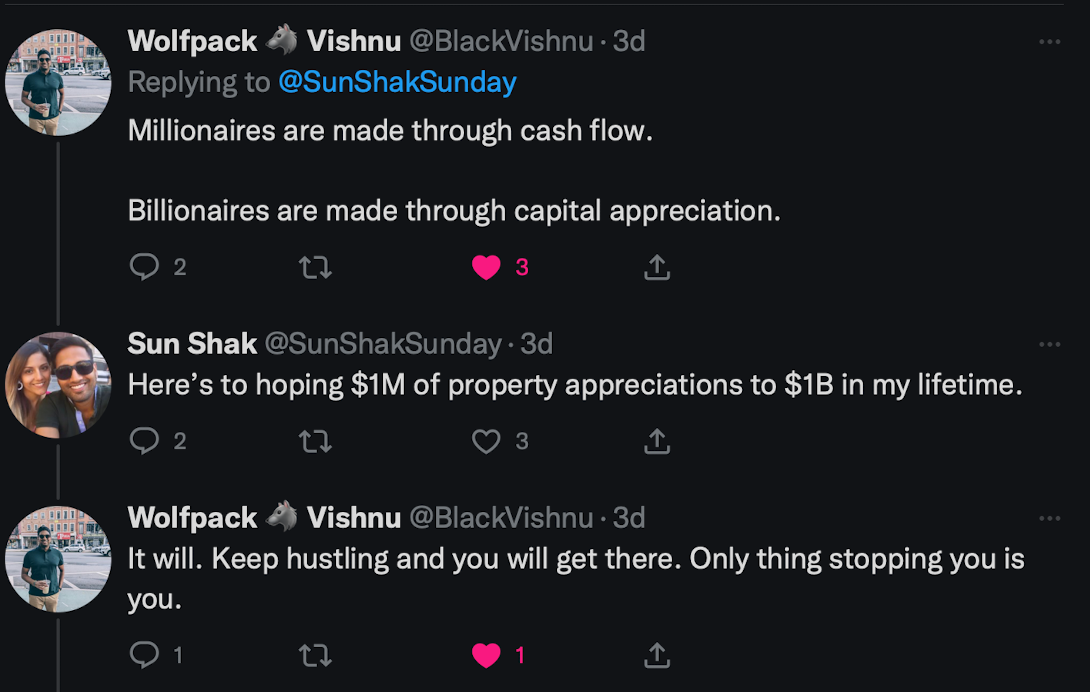Retweet the Millionaires cash flow tweet
1090x692 pixels.
(x=315, y=267)
